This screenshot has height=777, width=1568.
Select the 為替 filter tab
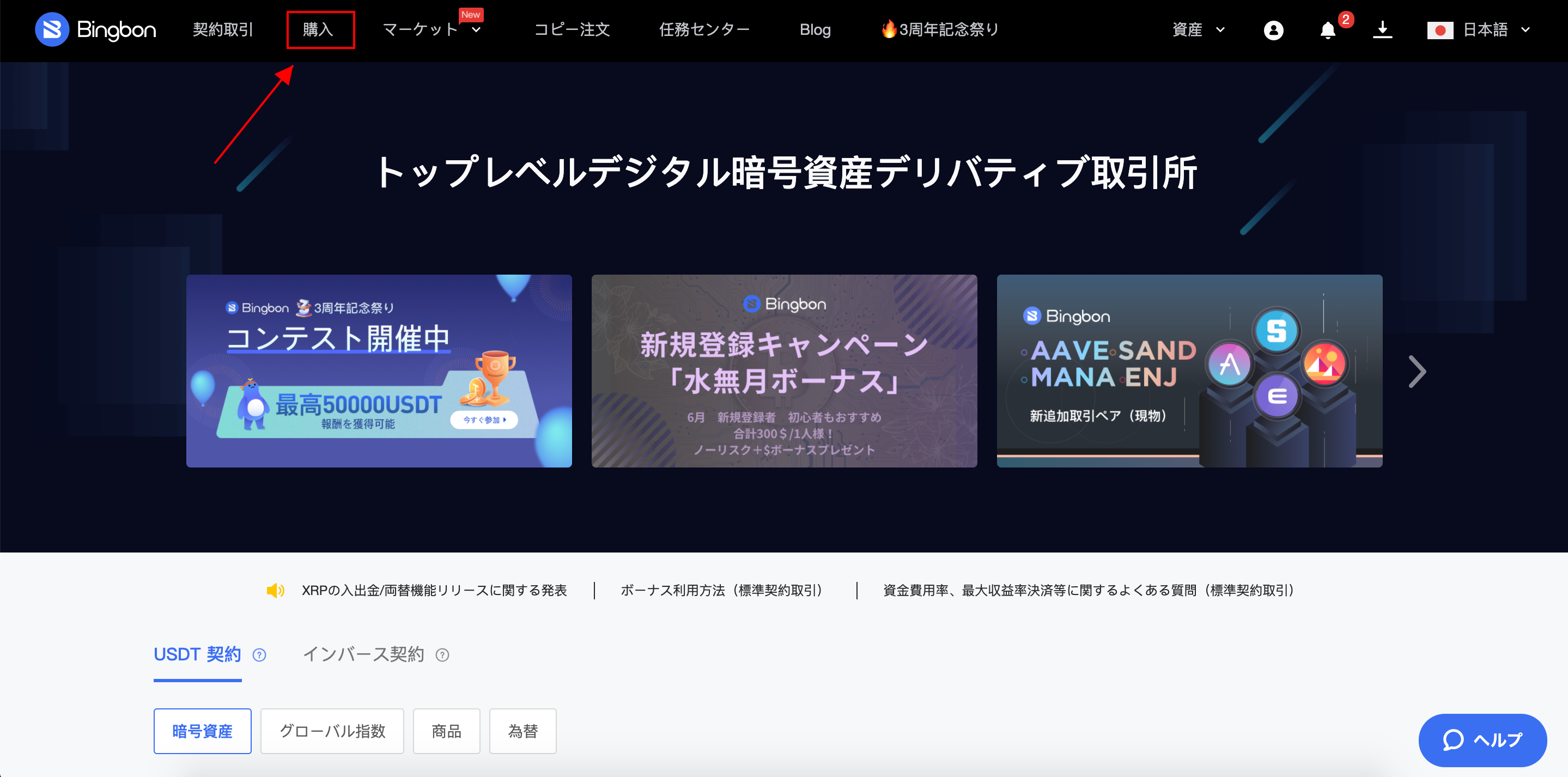point(522,731)
